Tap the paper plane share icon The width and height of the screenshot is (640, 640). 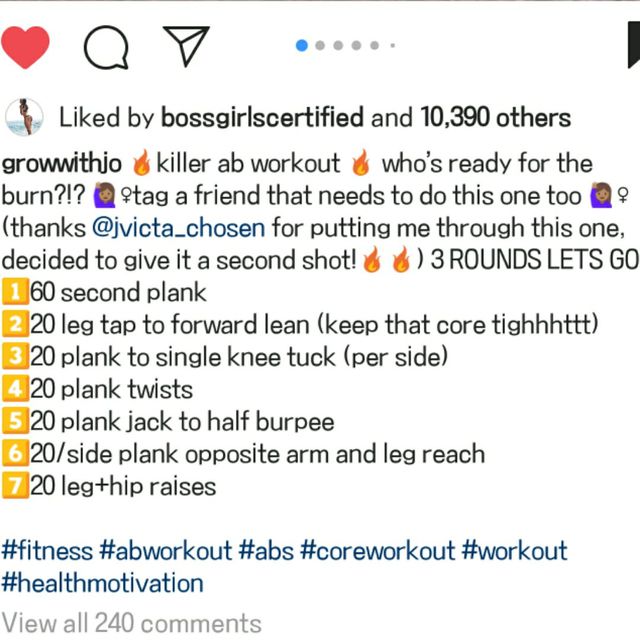[185, 46]
